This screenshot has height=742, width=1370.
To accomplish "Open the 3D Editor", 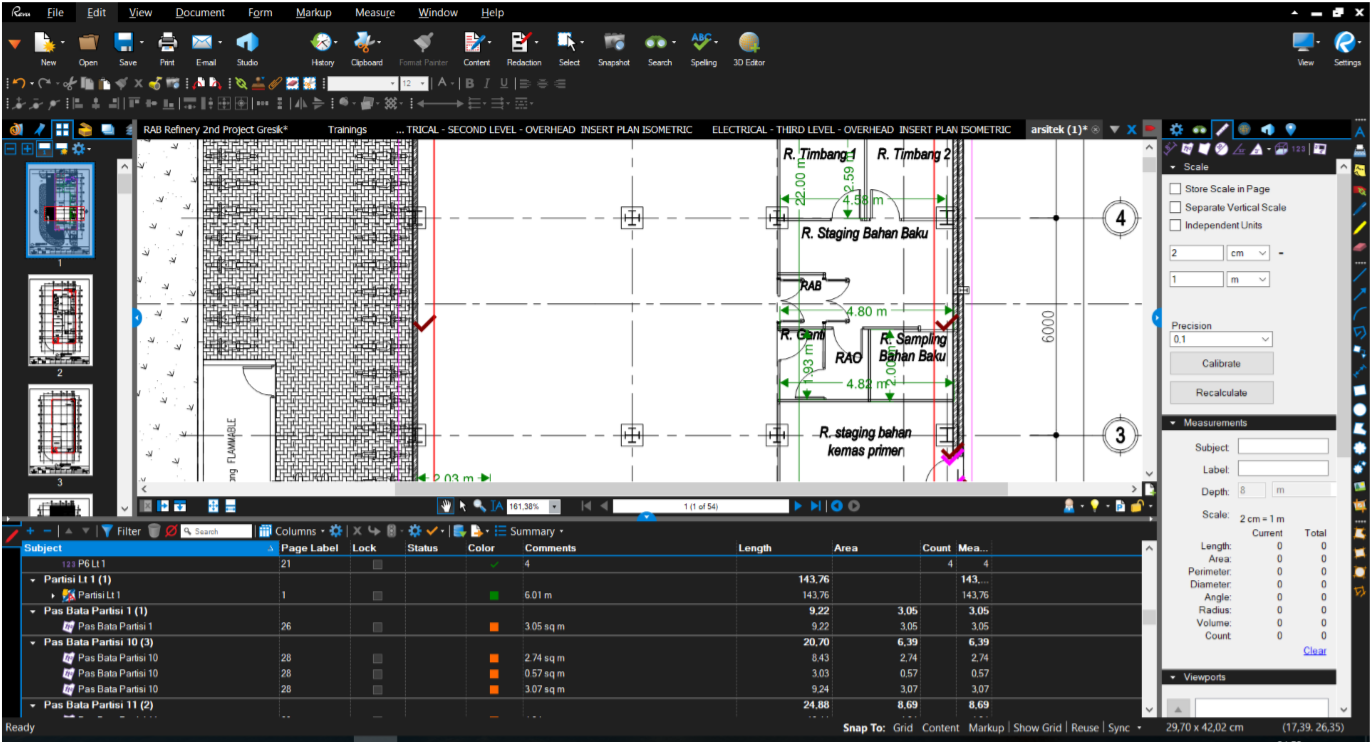I will (x=748, y=43).
